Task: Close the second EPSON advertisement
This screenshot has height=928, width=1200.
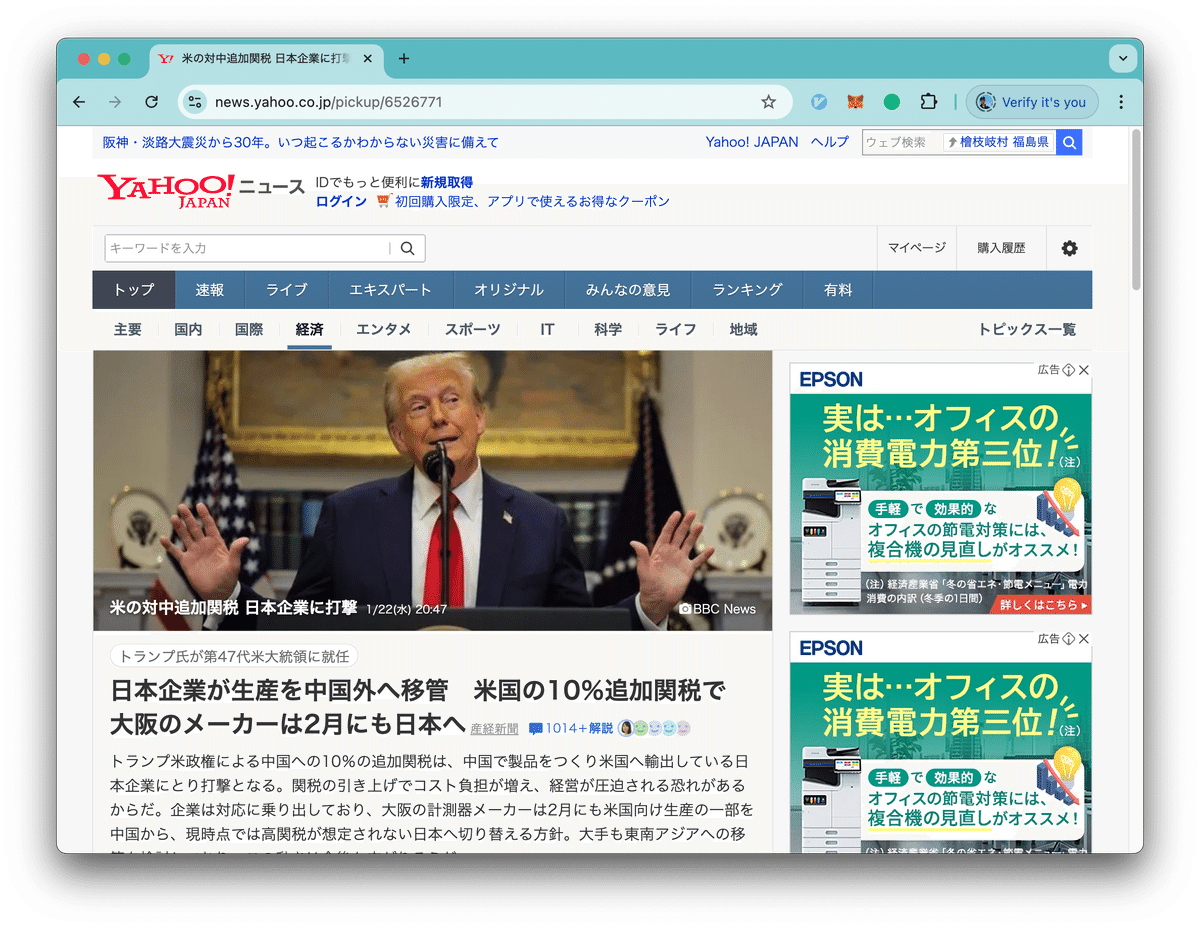Action: pyautogui.click(x=1084, y=638)
